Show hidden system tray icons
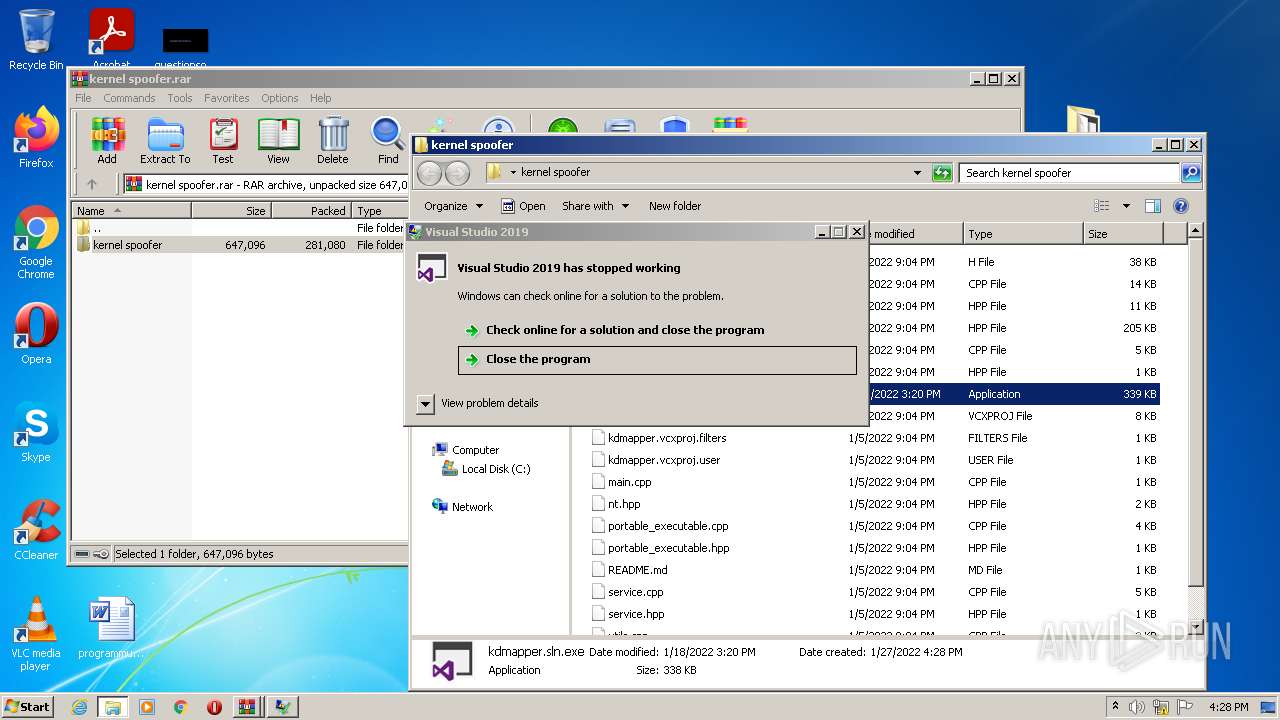The height and width of the screenshot is (720, 1280). pyautogui.click(x=1115, y=706)
